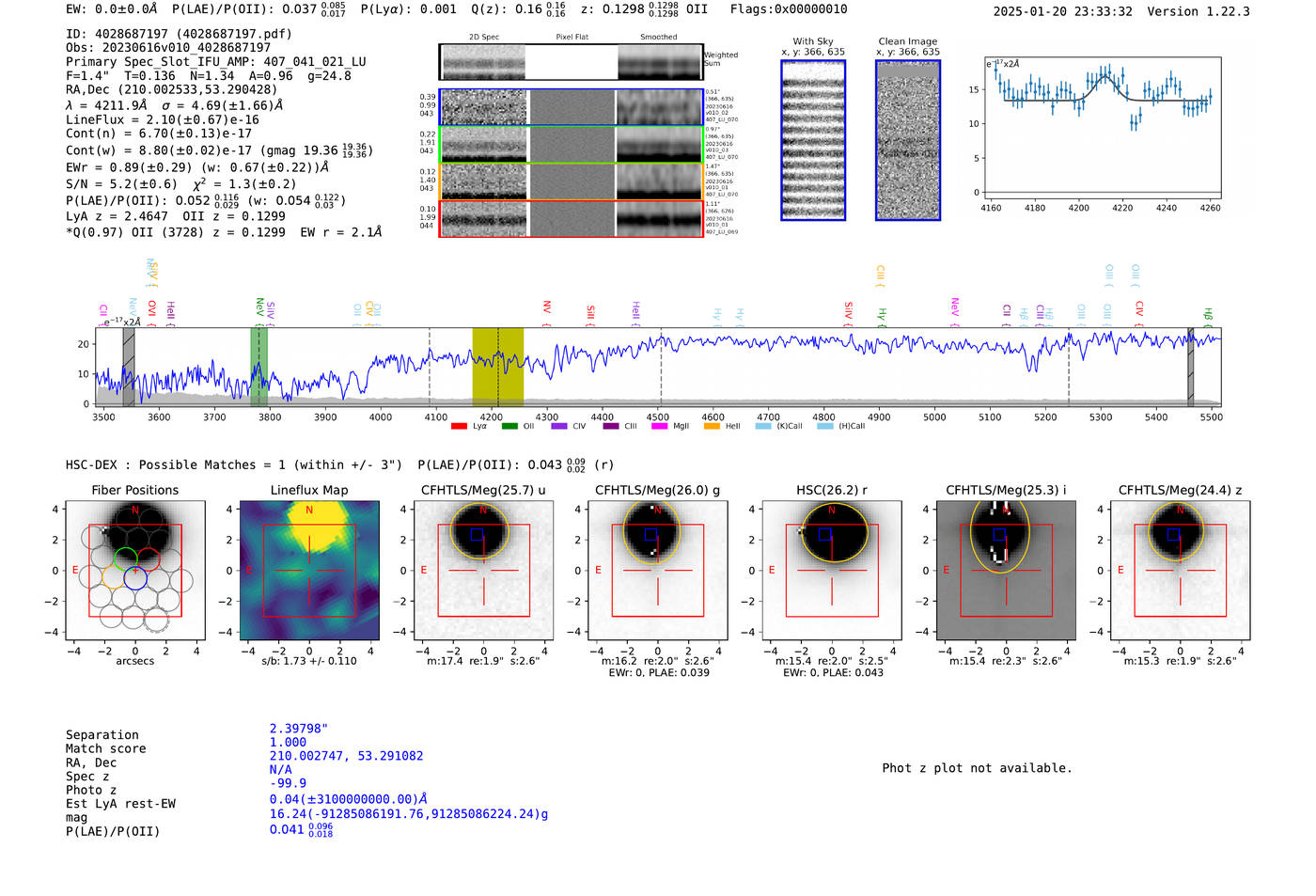This screenshot has height=896, width=1316.
Task: Open the Fiber Positions thumbnail
Action: [134, 572]
